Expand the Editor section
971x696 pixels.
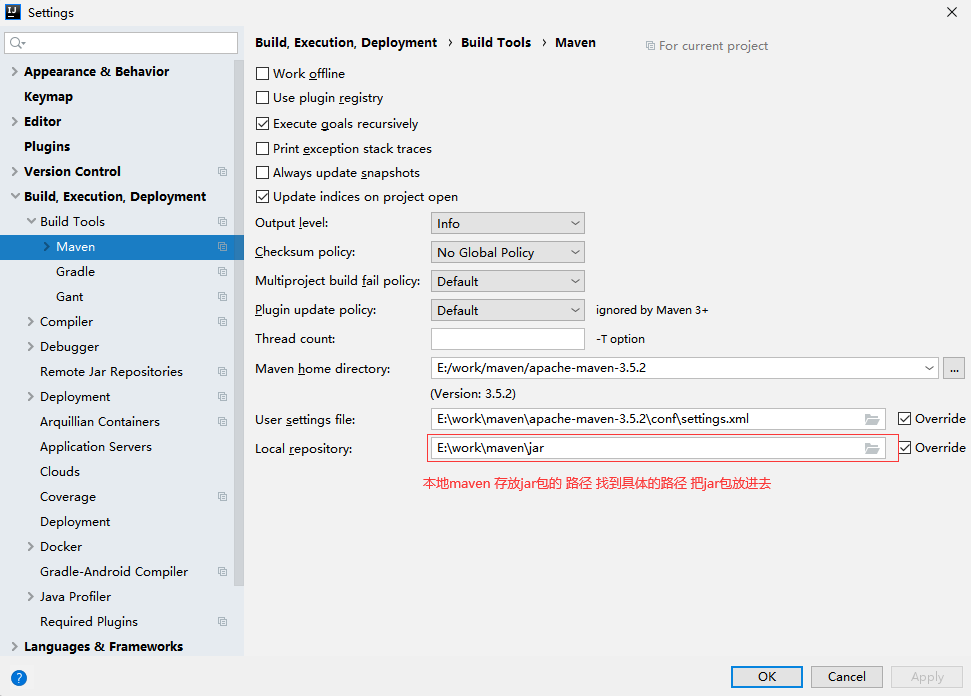pos(14,121)
